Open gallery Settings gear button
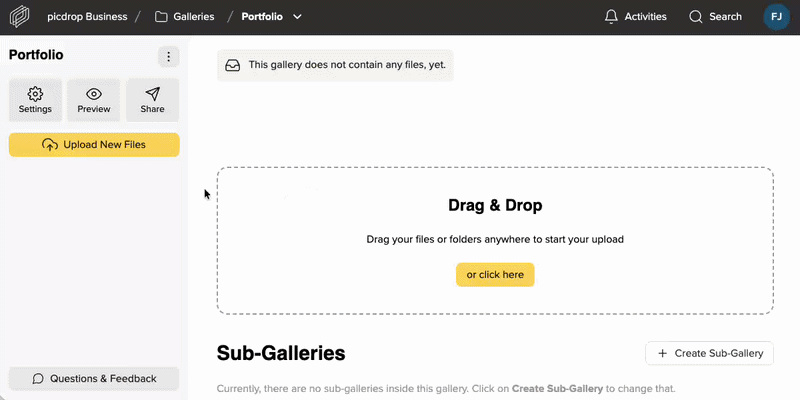800x400 pixels. click(x=35, y=100)
